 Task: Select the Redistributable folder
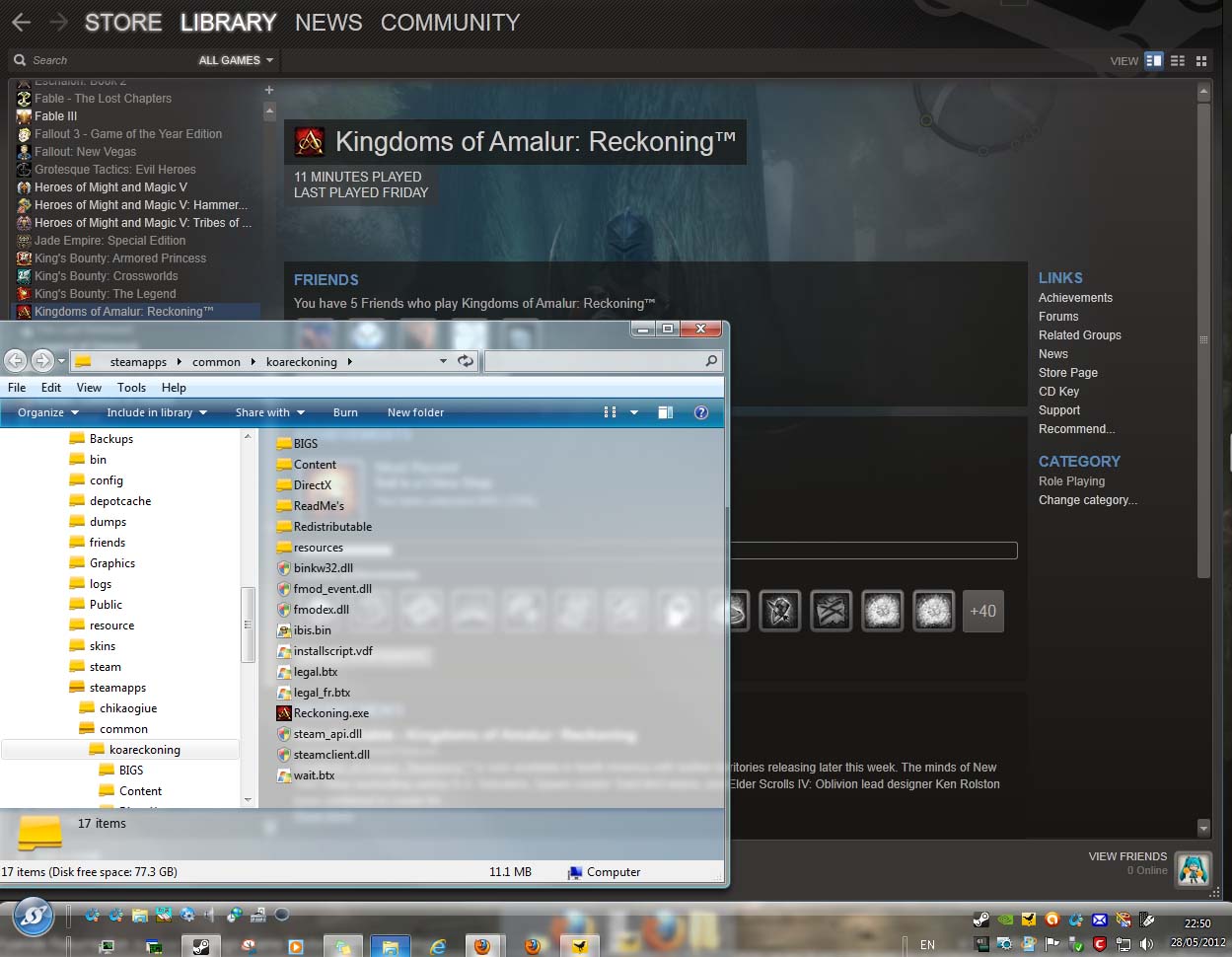click(325, 527)
